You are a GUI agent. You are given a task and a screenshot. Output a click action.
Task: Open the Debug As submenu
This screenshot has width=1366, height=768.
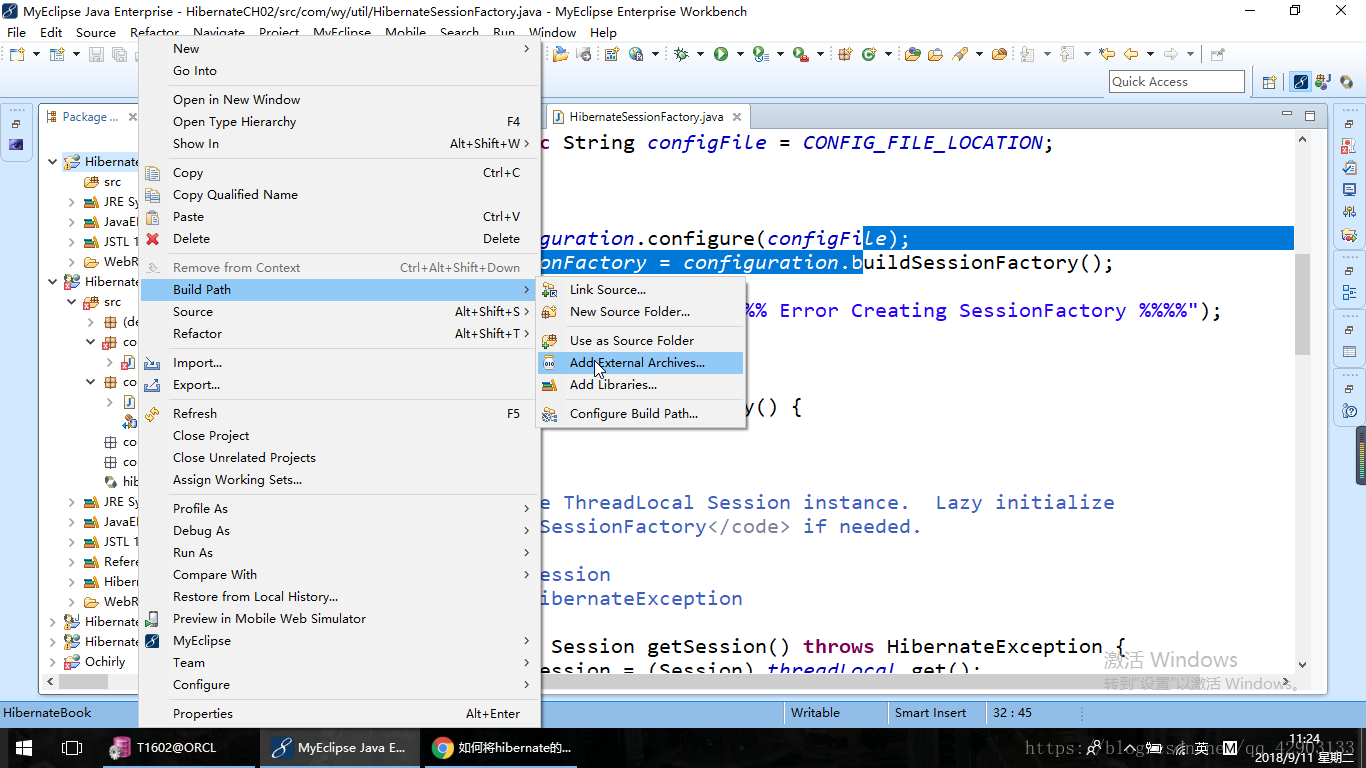tap(339, 531)
